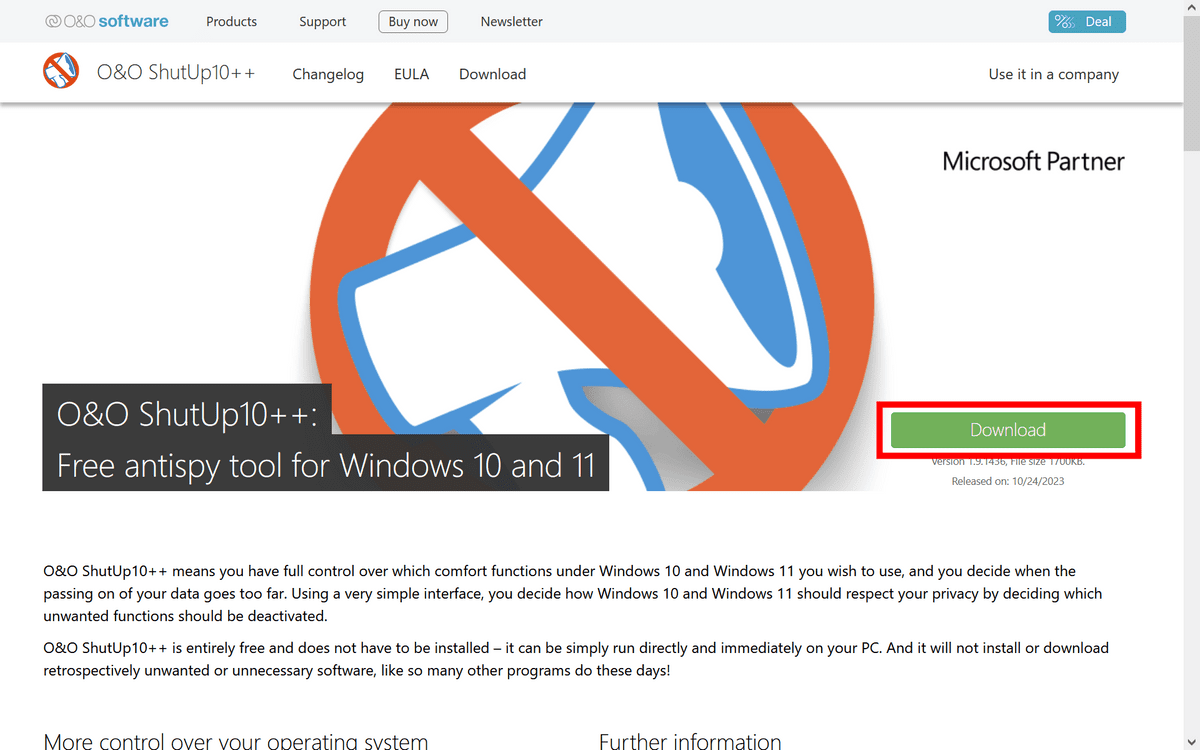Click the Further information heading
Screen dimensions: 1200x750
(690, 741)
